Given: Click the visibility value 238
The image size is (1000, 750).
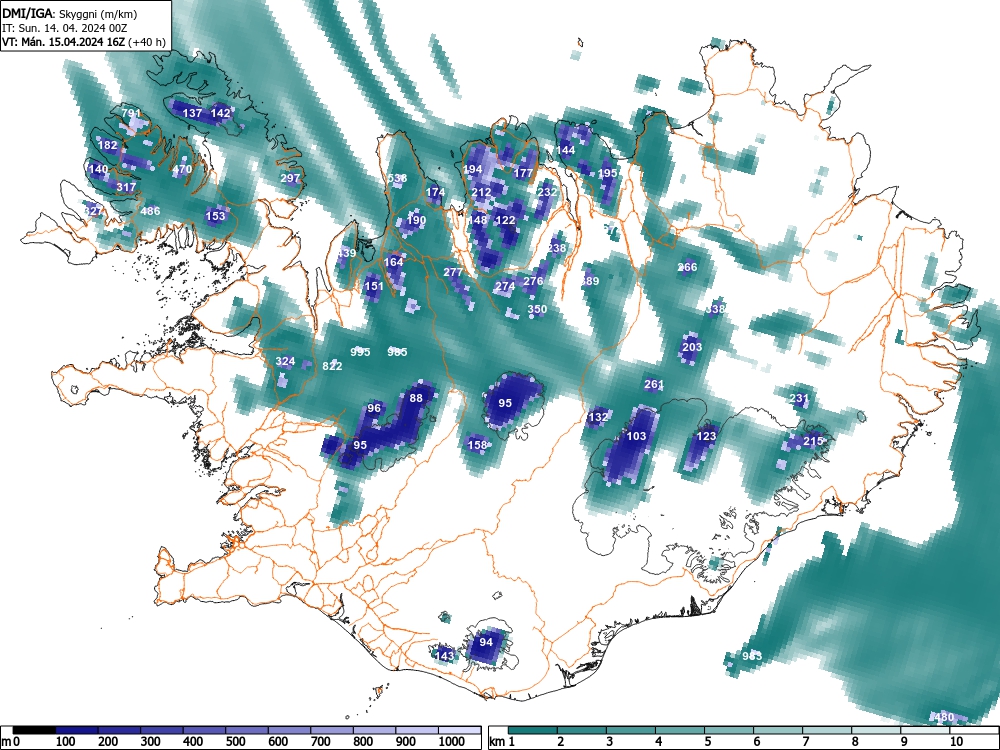Looking at the screenshot, I should [x=557, y=248].
